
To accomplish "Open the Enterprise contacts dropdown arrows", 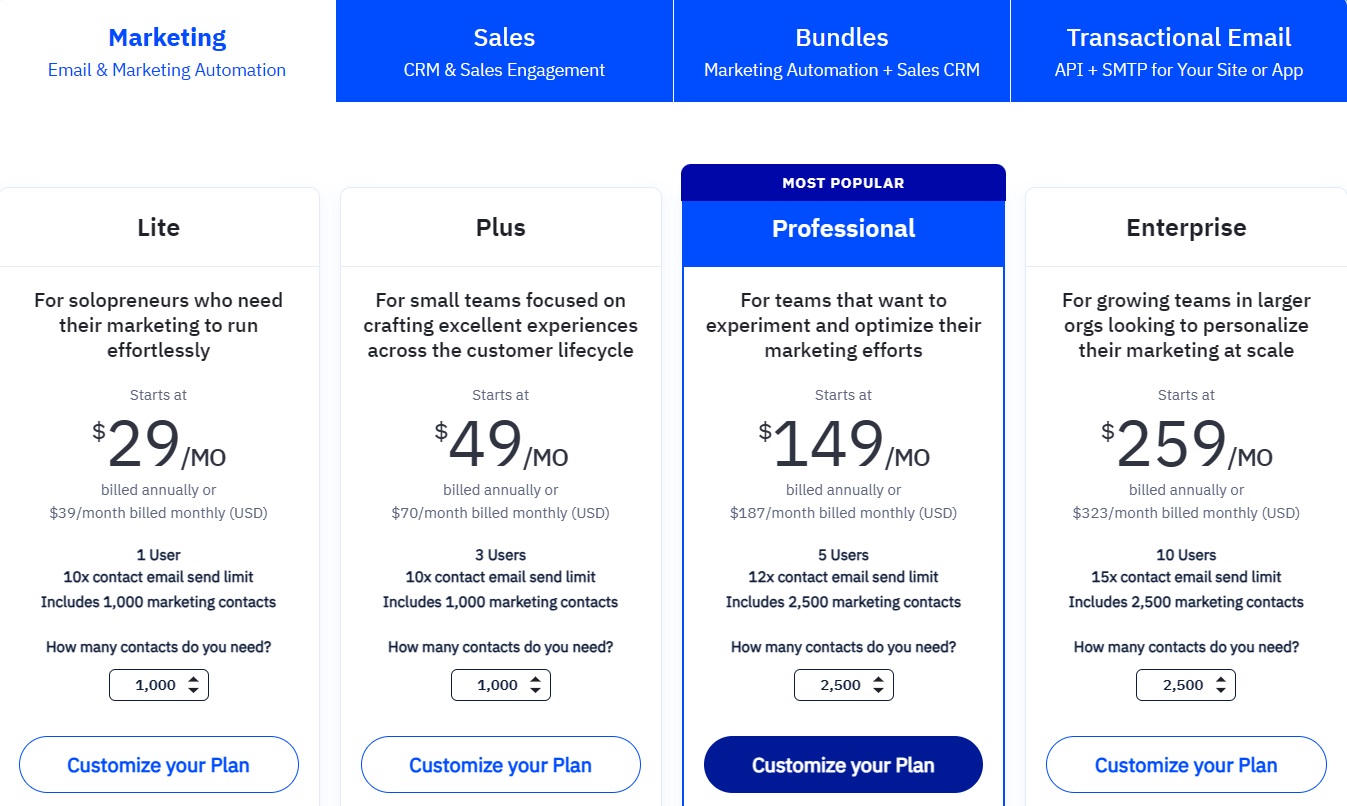I will coord(1220,685).
